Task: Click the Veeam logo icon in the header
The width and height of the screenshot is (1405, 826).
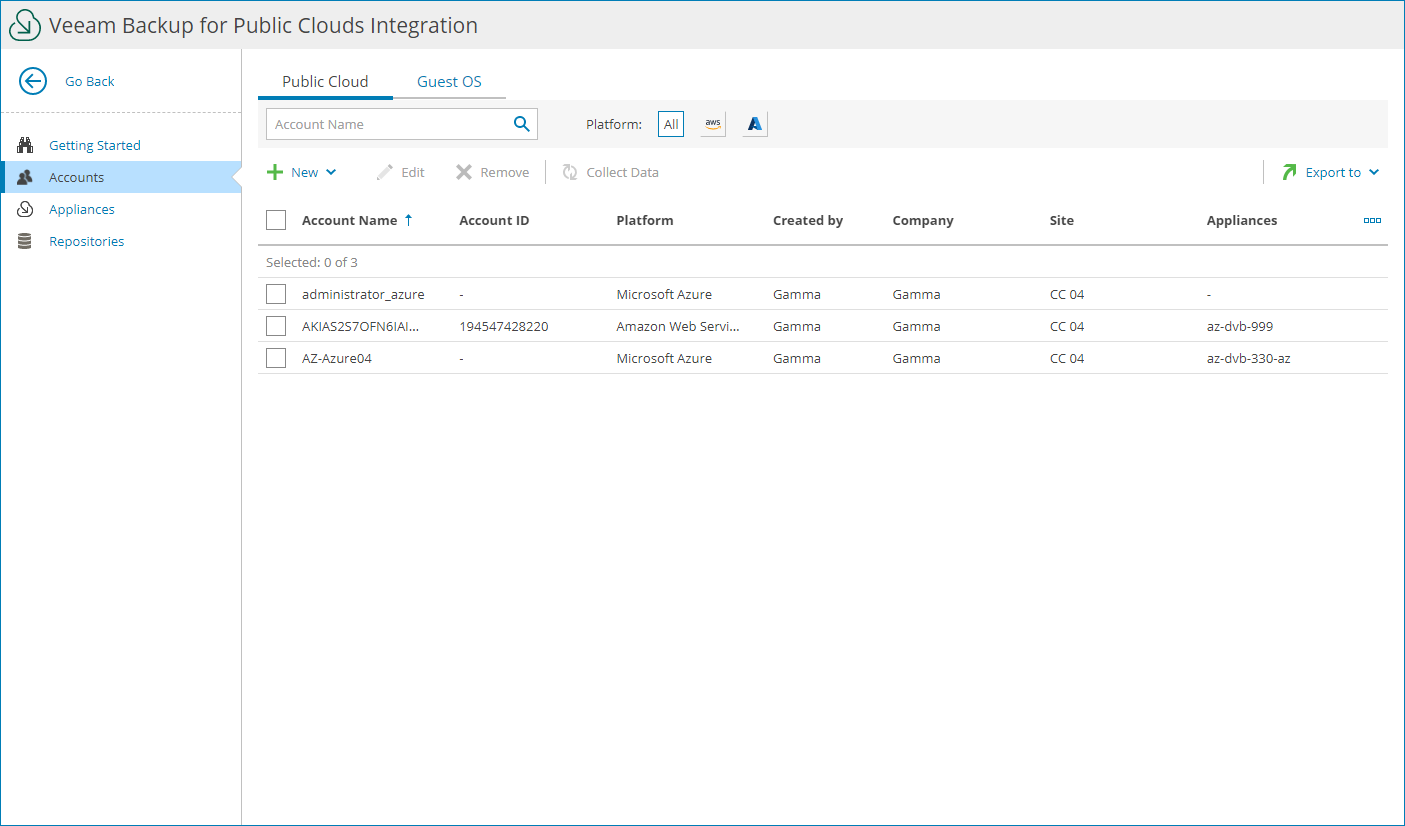Action: pyautogui.click(x=25, y=26)
